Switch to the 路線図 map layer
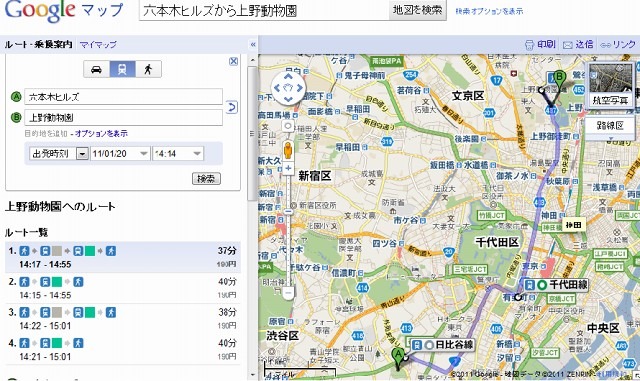Viewport: 640px width, 381px height. tap(610, 126)
